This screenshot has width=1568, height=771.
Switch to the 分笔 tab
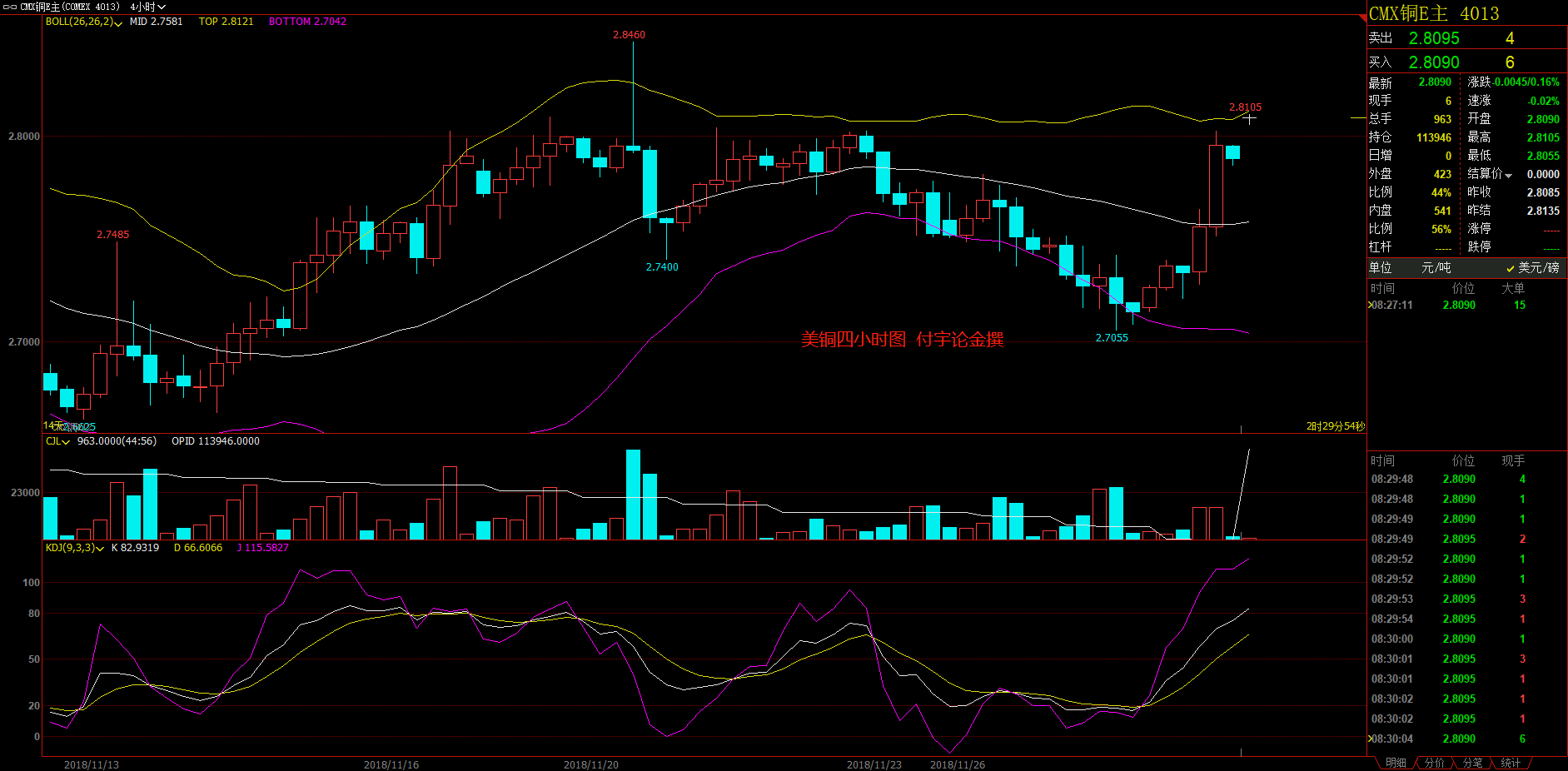point(1472,763)
